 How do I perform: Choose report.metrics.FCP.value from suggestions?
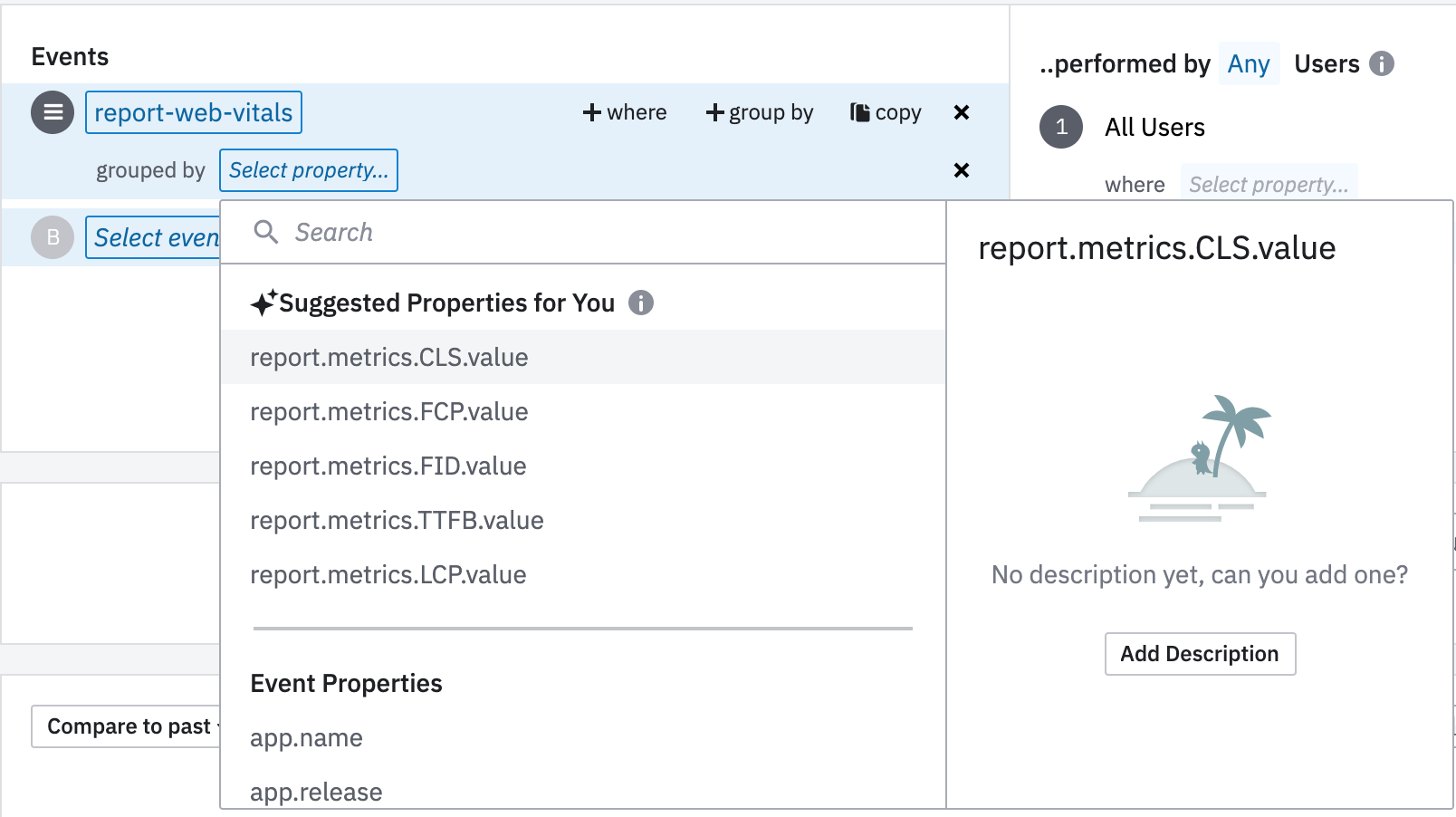389,411
